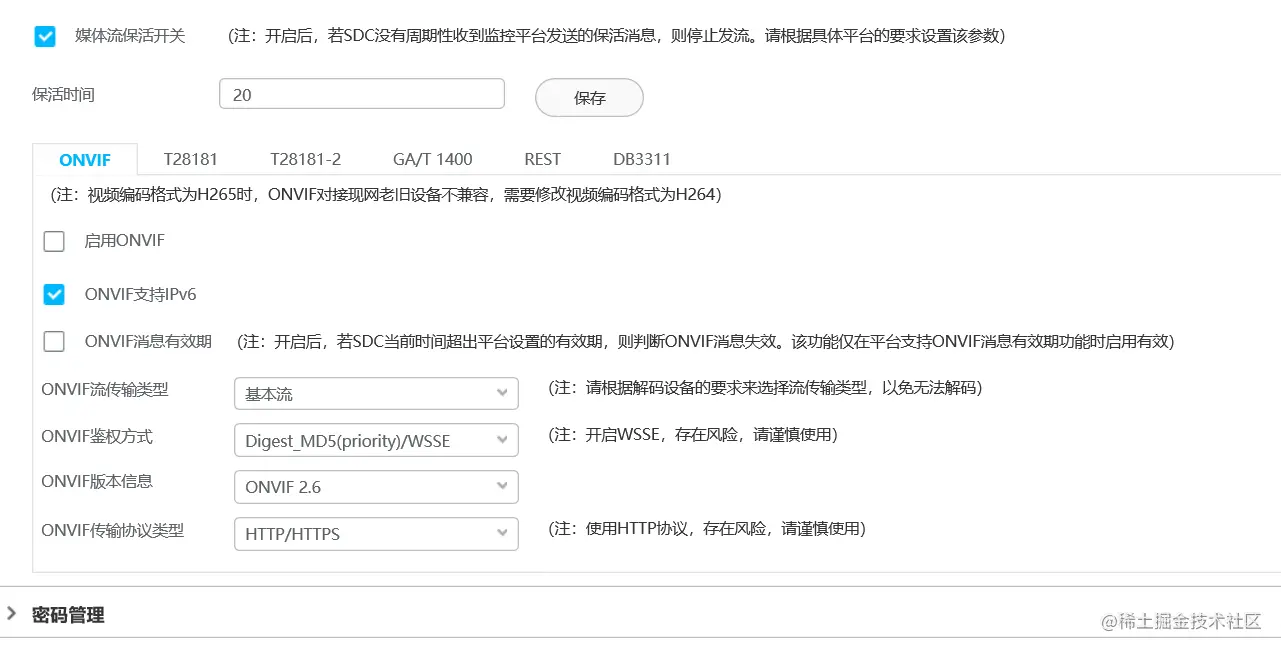This screenshot has width=1281, height=651.
Task: Click the 保活时间 label
Action: 63,95
